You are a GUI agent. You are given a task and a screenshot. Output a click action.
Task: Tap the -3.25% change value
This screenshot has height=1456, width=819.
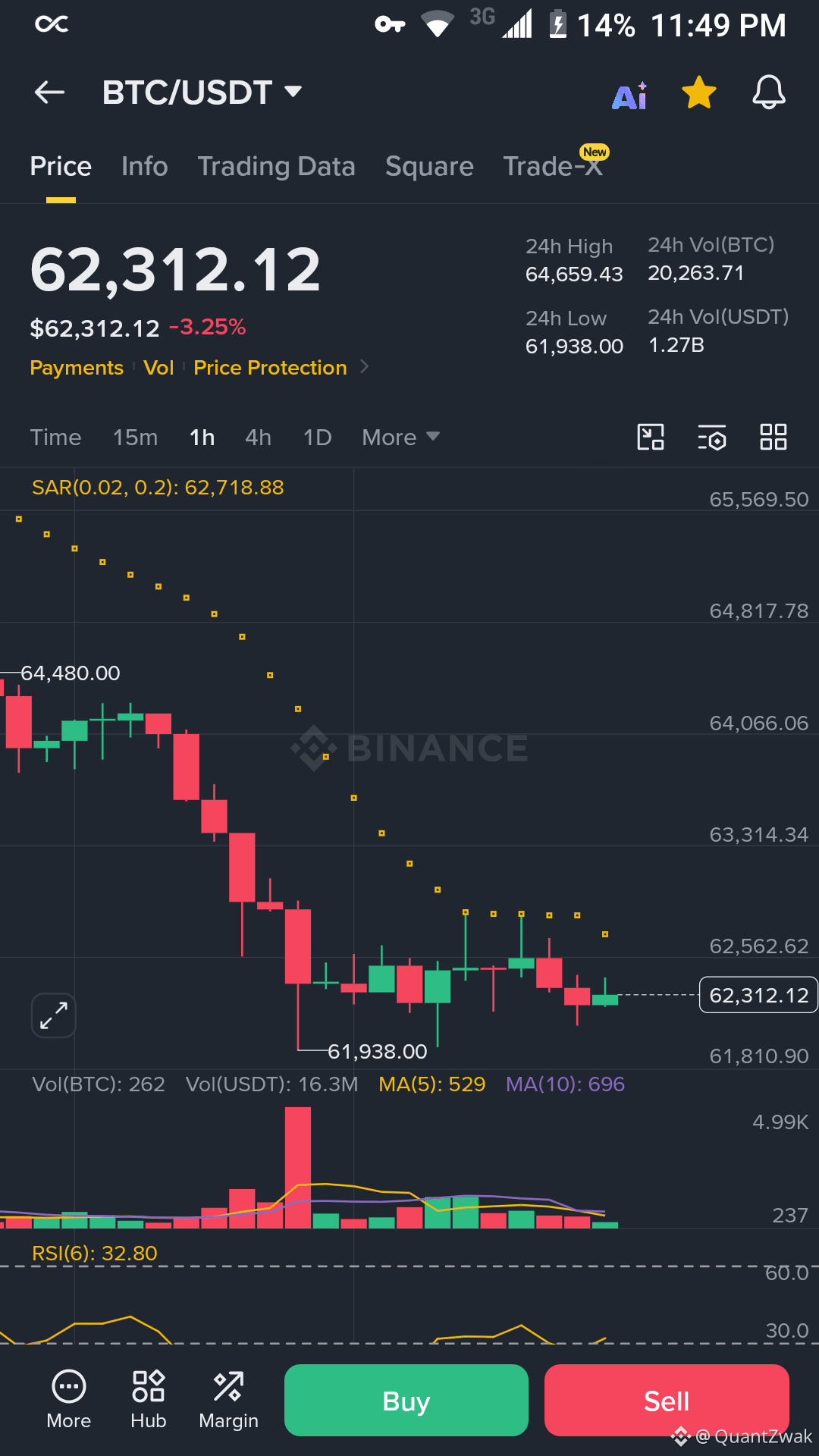207,328
